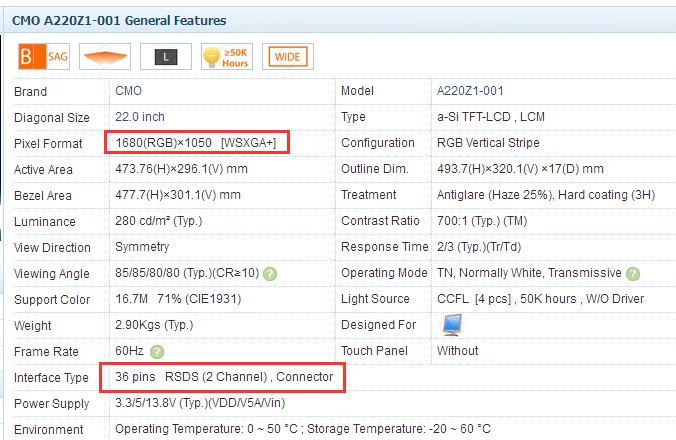Click the Outline Dim. value 493.7(H)×320.1(V)×17(D) mm
This screenshot has width=676, height=440.
tap(520, 169)
